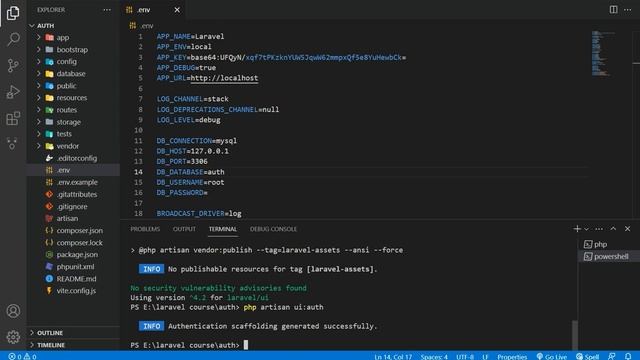The width and height of the screenshot is (640, 360).
Task: Maximize the terminal panel size
Action: tap(613, 229)
